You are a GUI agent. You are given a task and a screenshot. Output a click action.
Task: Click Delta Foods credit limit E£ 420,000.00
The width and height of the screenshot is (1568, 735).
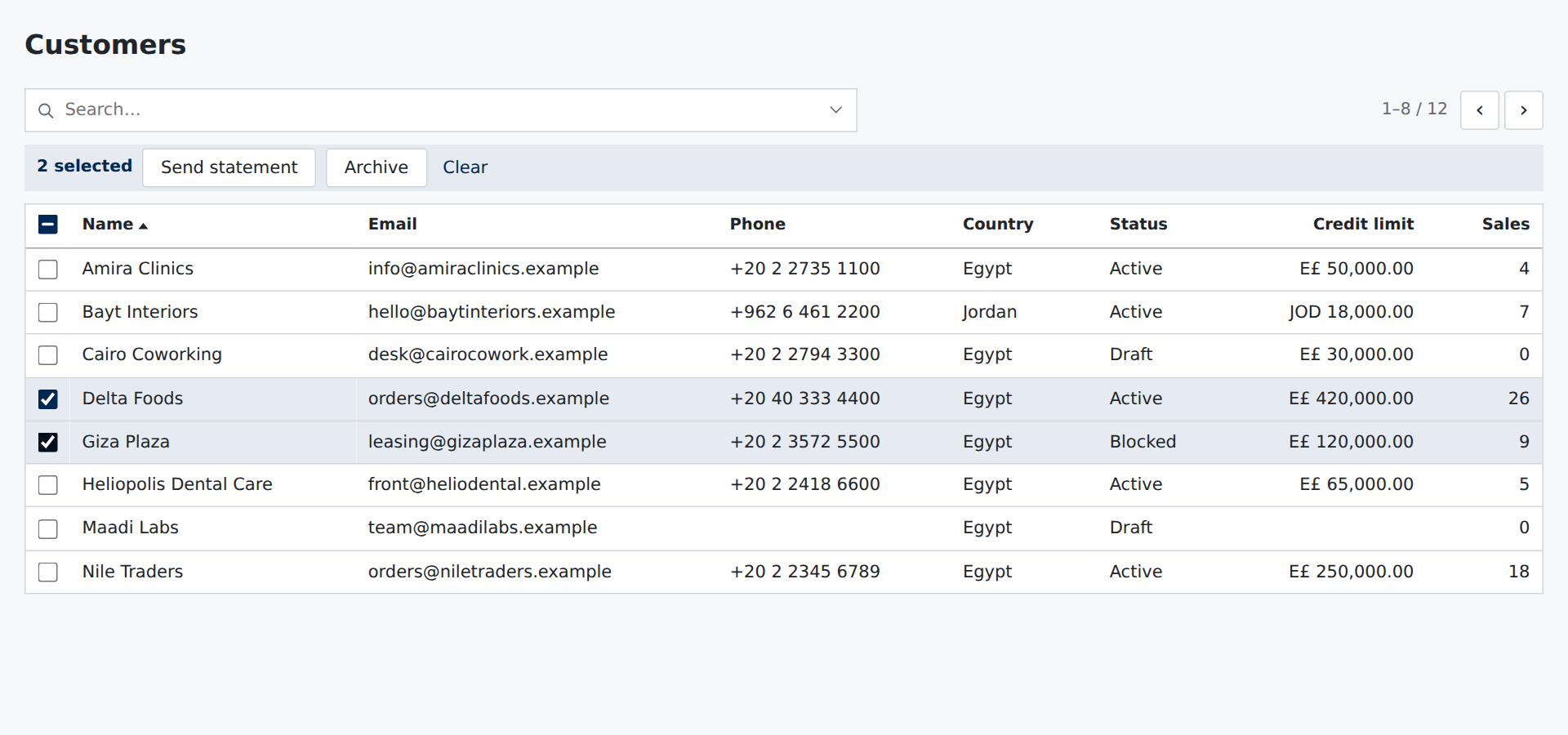(1351, 399)
